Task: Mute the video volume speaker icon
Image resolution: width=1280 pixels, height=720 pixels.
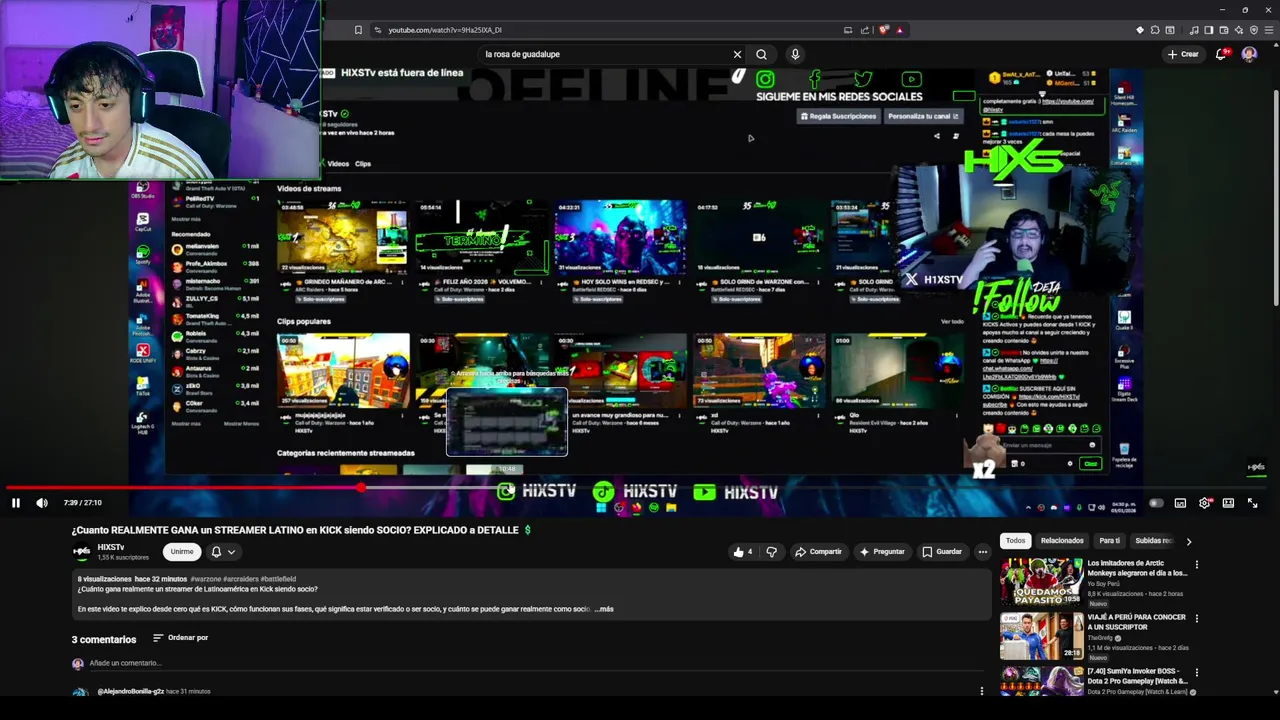Action: [42, 503]
